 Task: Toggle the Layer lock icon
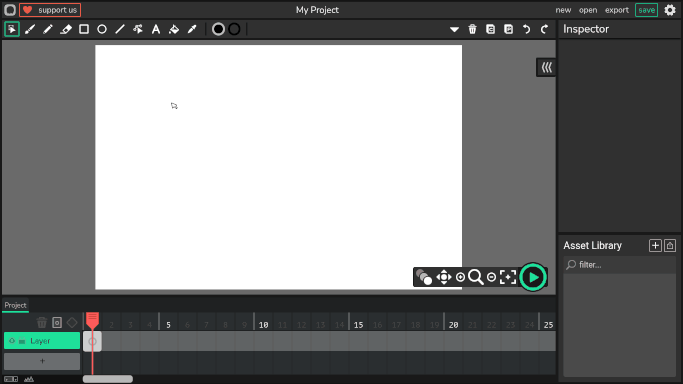coord(22,341)
